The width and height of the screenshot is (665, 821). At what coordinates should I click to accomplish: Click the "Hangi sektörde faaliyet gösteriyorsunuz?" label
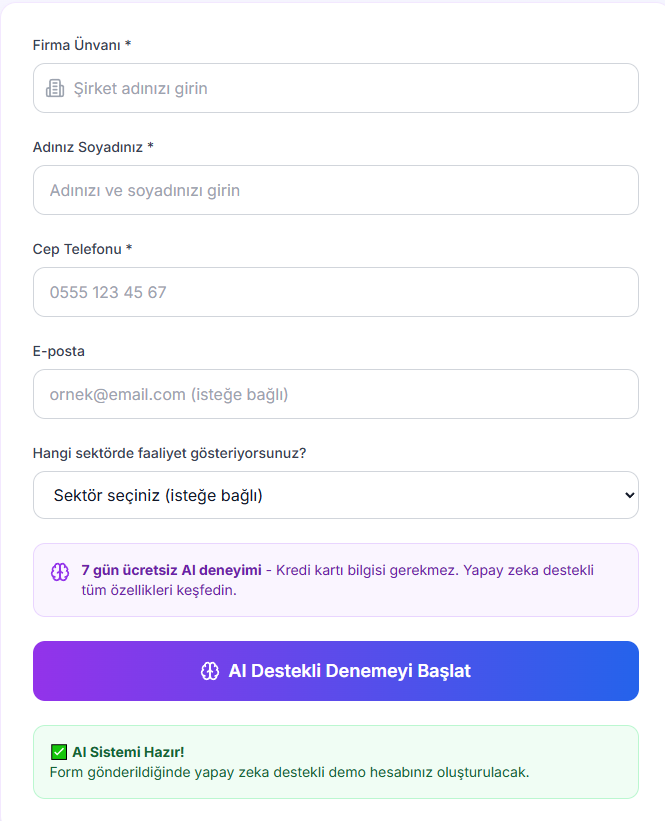pyautogui.click(x=168, y=453)
